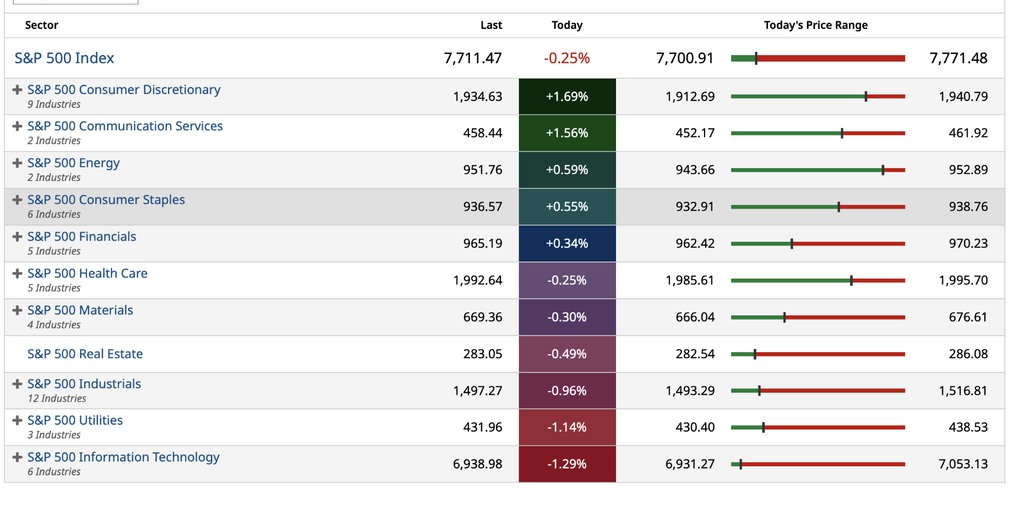The height and width of the screenshot is (507, 1024).
Task: Sort by the Last column header
Action: coord(491,25)
